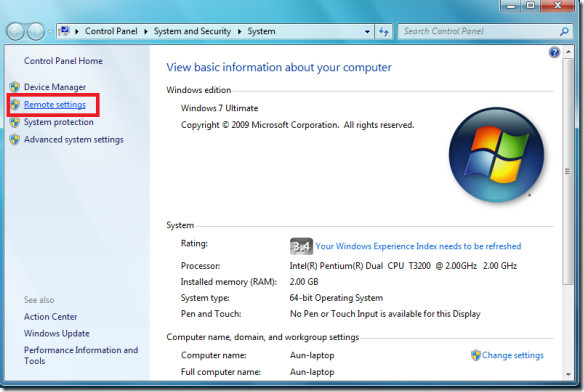Open Control Panel Home link
This screenshot has height=392, width=584.
click(63, 61)
